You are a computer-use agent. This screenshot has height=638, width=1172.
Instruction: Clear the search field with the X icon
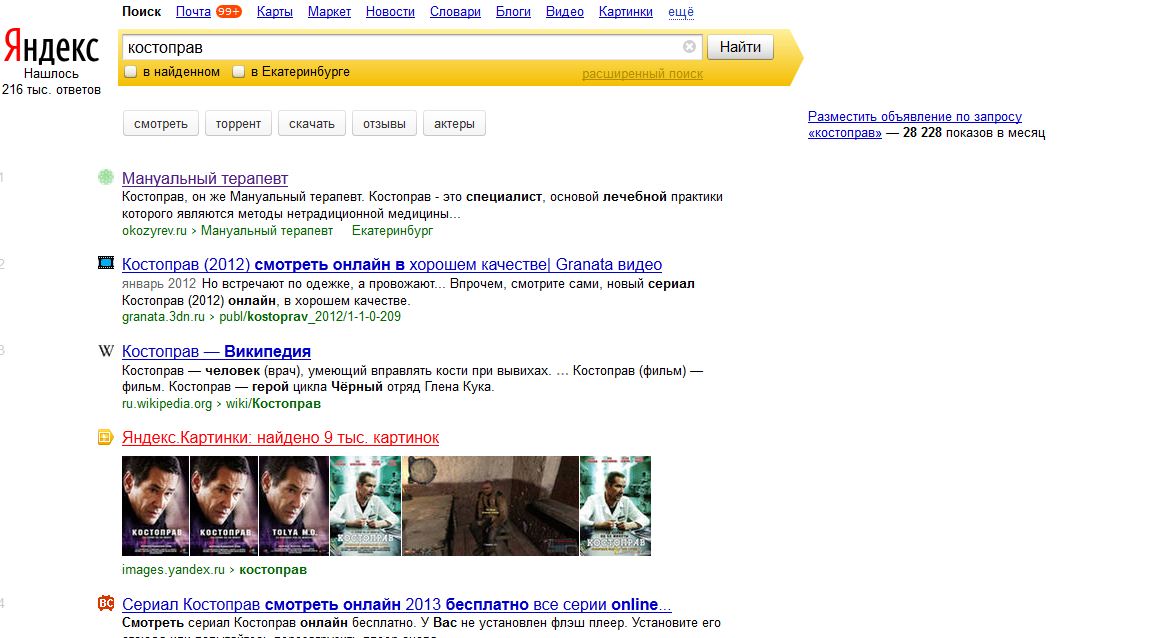[689, 46]
